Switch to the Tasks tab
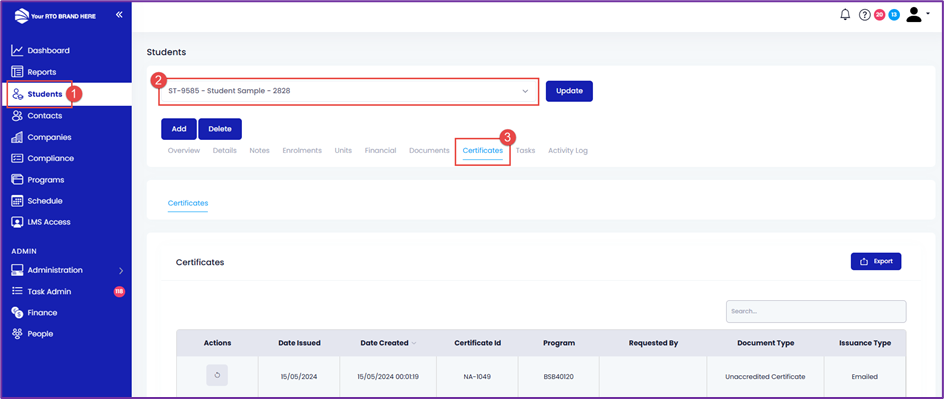Image resolution: width=944 pixels, height=399 pixels. [525, 150]
